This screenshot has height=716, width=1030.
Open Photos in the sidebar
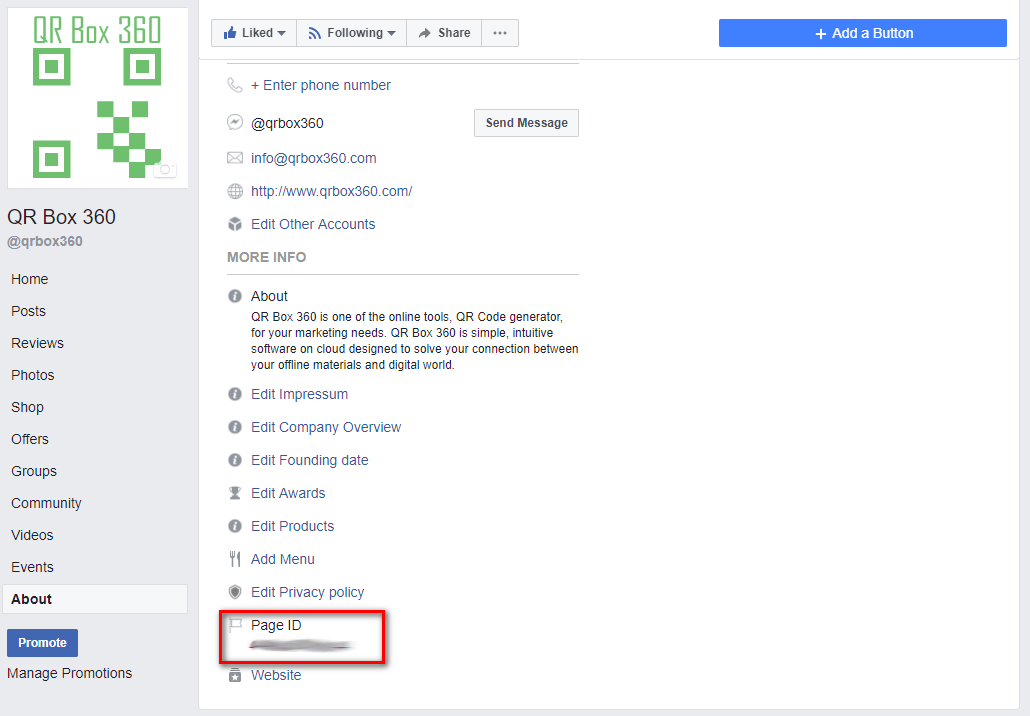(x=33, y=375)
